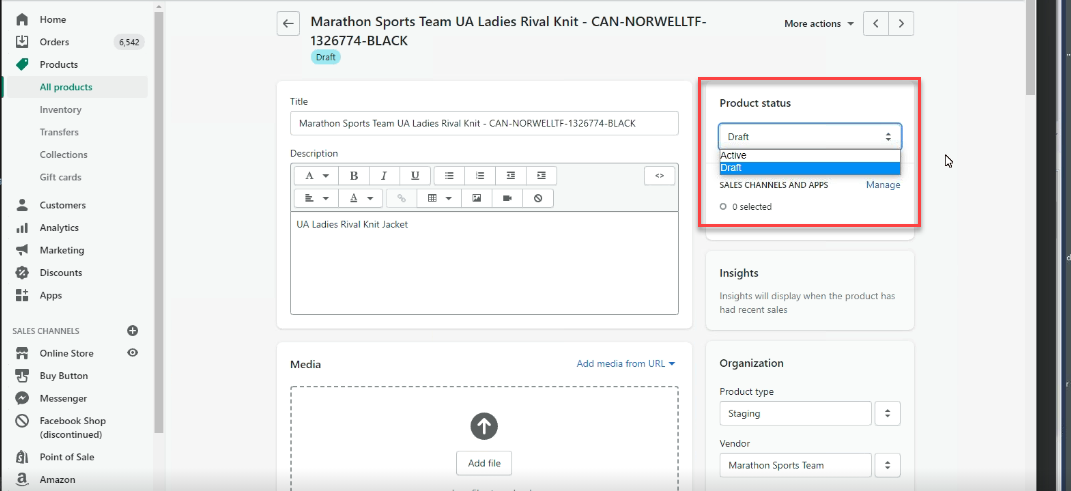Open the font formatting dropdown
1071x491 pixels.
point(316,176)
